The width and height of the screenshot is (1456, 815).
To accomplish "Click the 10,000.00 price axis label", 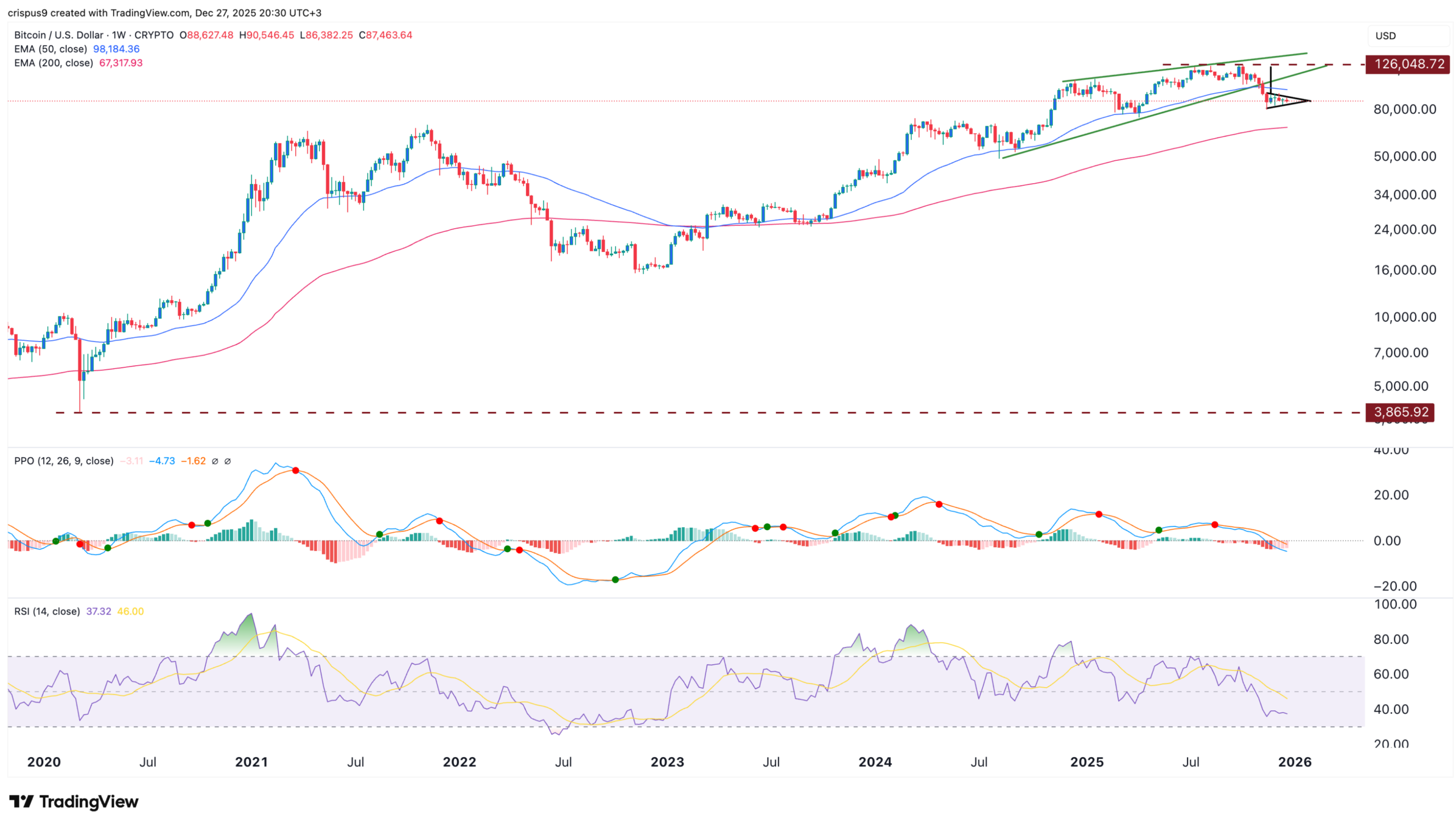I will [x=1405, y=317].
